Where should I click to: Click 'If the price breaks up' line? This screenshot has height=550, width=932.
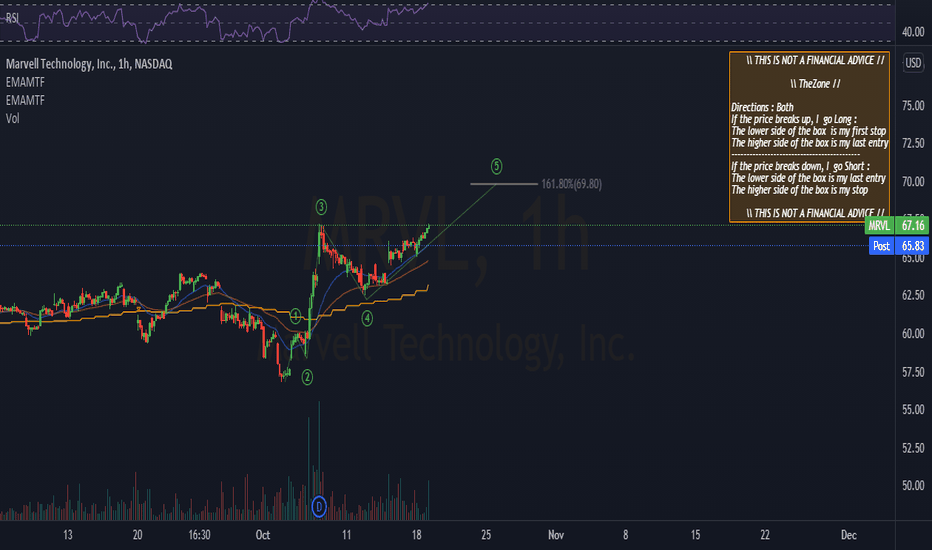tap(794, 120)
